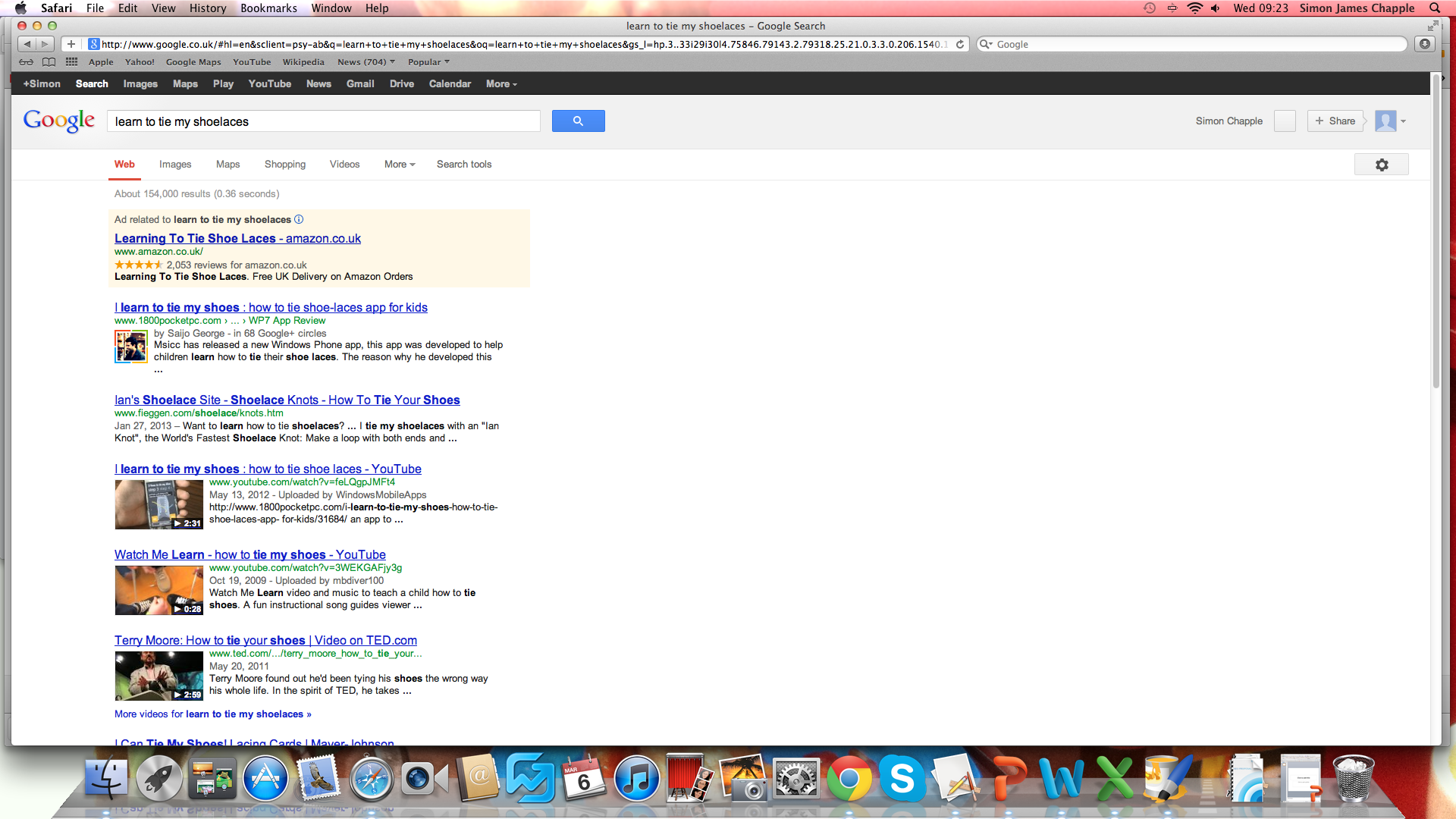Open the Trash in the dock
1456x819 pixels.
(1354, 779)
